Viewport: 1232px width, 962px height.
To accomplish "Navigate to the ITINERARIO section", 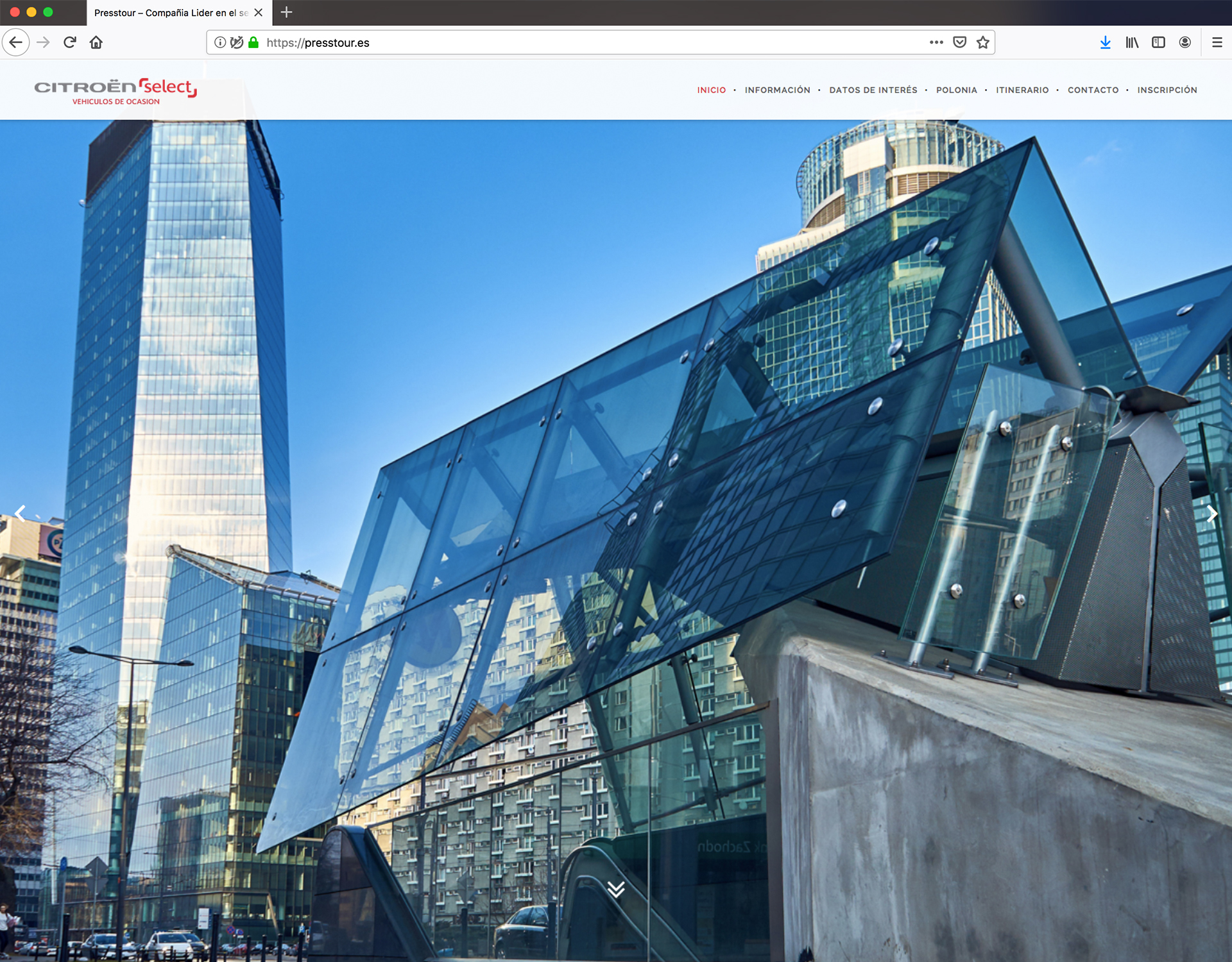I will coord(1022,90).
